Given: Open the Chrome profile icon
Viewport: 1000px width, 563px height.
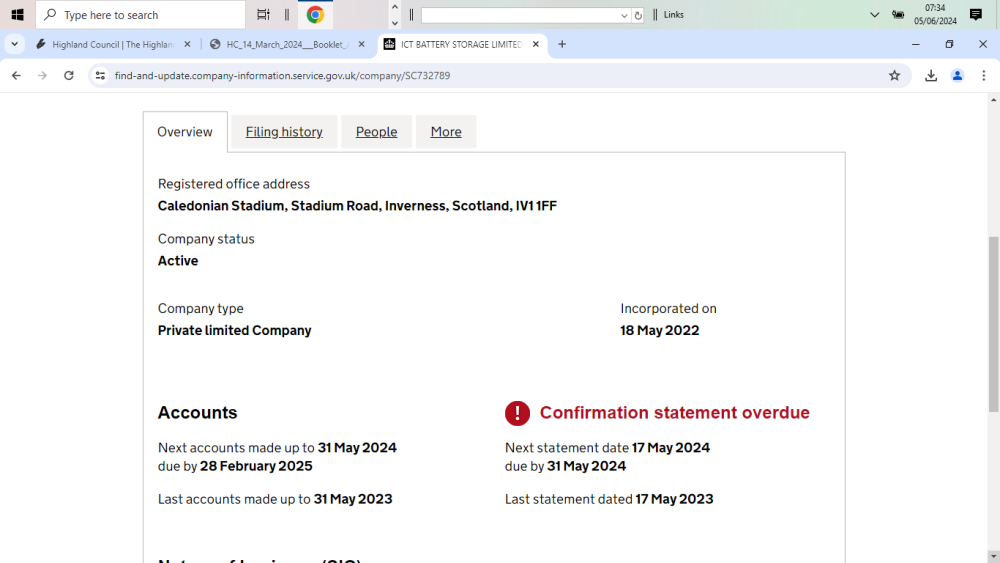Looking at the screenshot, I should tap(957, 76).
